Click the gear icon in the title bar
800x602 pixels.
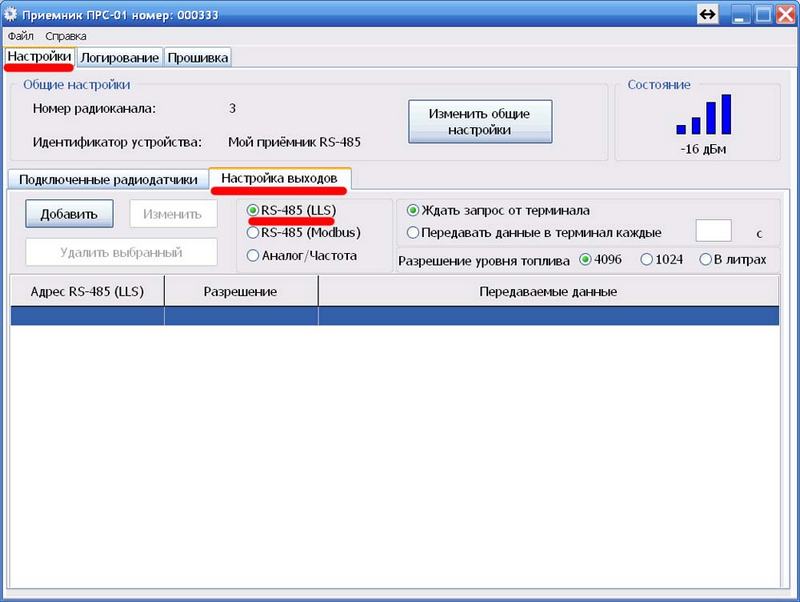(x=10, y=14)
